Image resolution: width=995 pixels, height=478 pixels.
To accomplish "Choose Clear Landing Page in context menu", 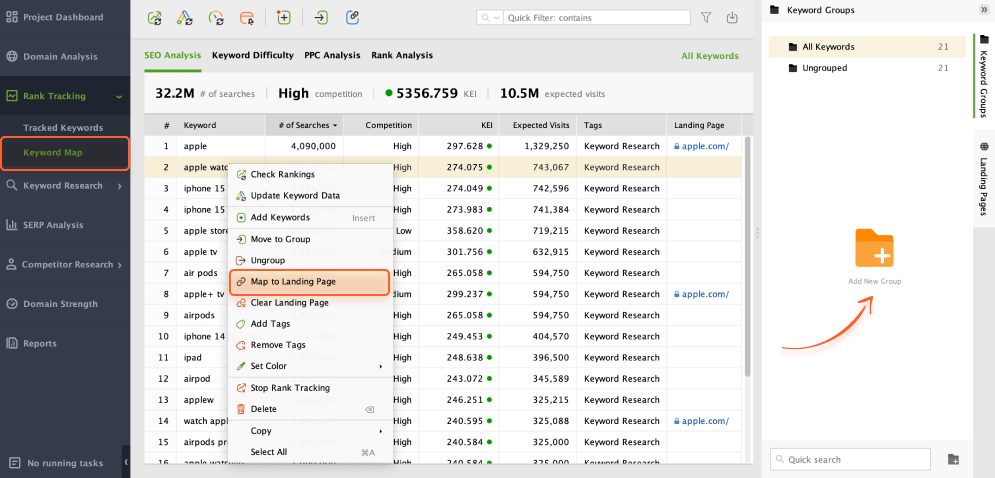I will pos(310,303).
